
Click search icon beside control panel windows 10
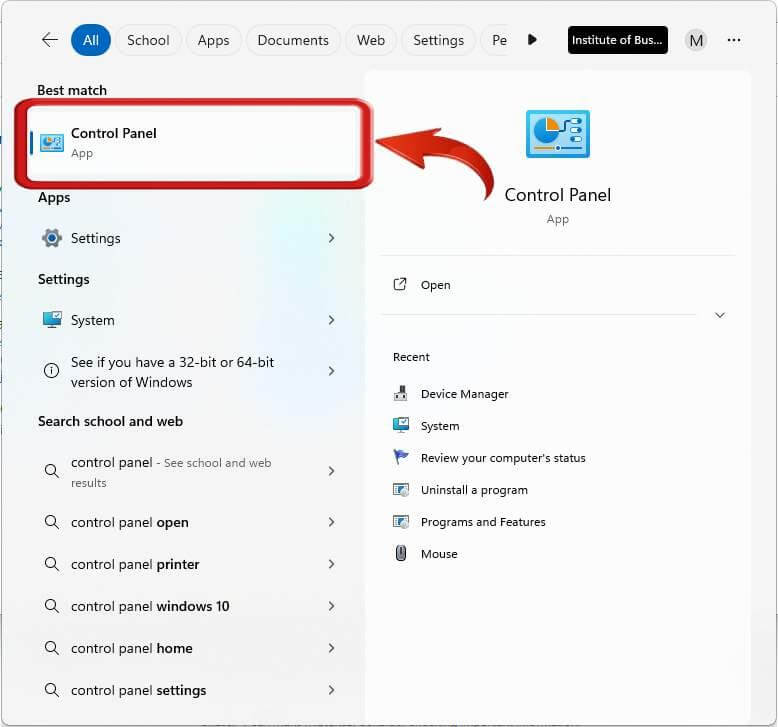pos(52,605)
